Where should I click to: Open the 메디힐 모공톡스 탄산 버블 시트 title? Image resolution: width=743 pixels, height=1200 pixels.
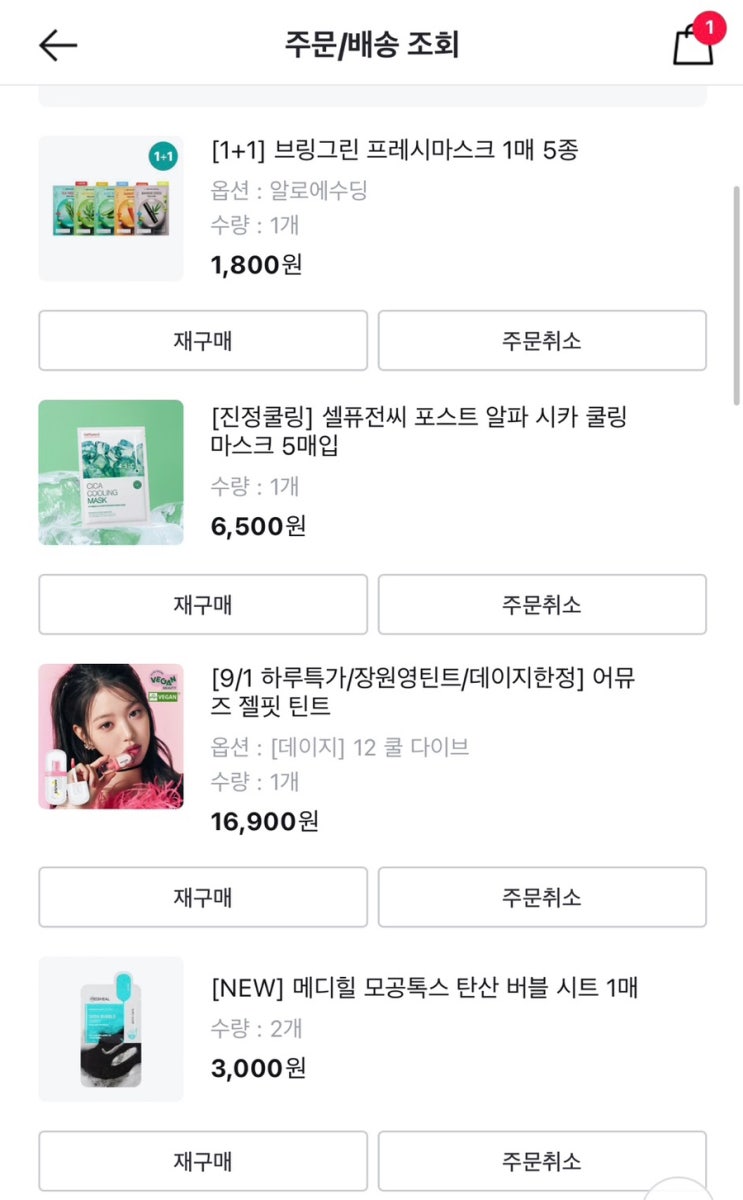425,988
